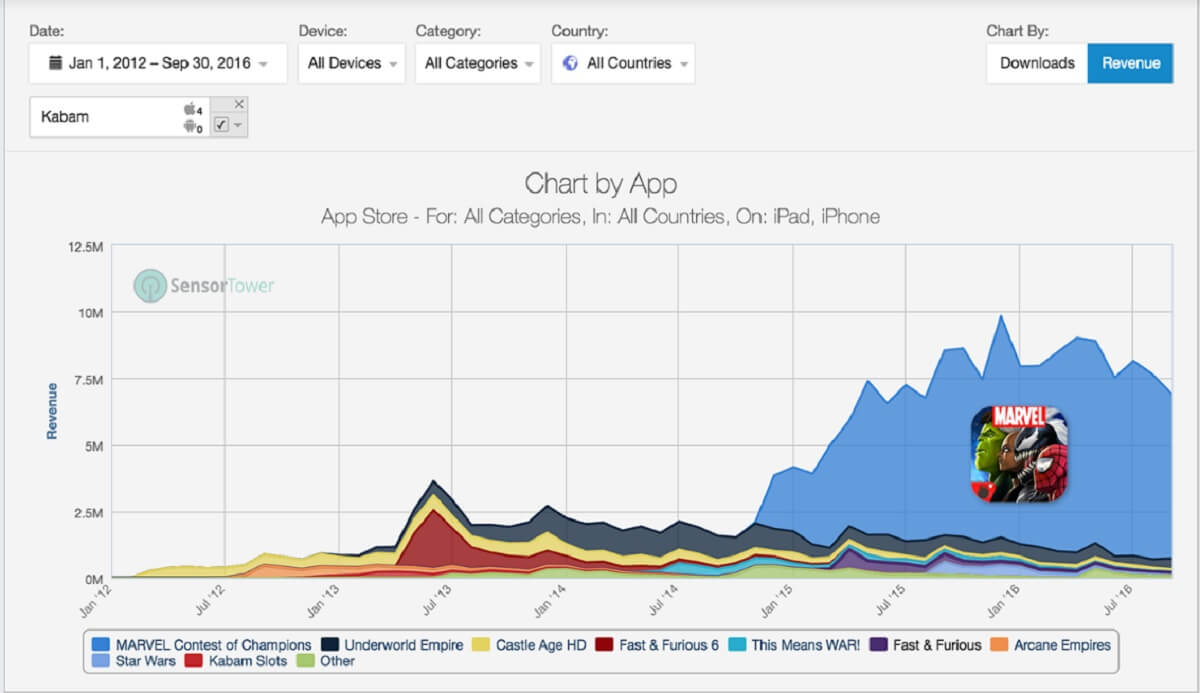Toggle Kabam Slots legend swatch

pos(194,661)
